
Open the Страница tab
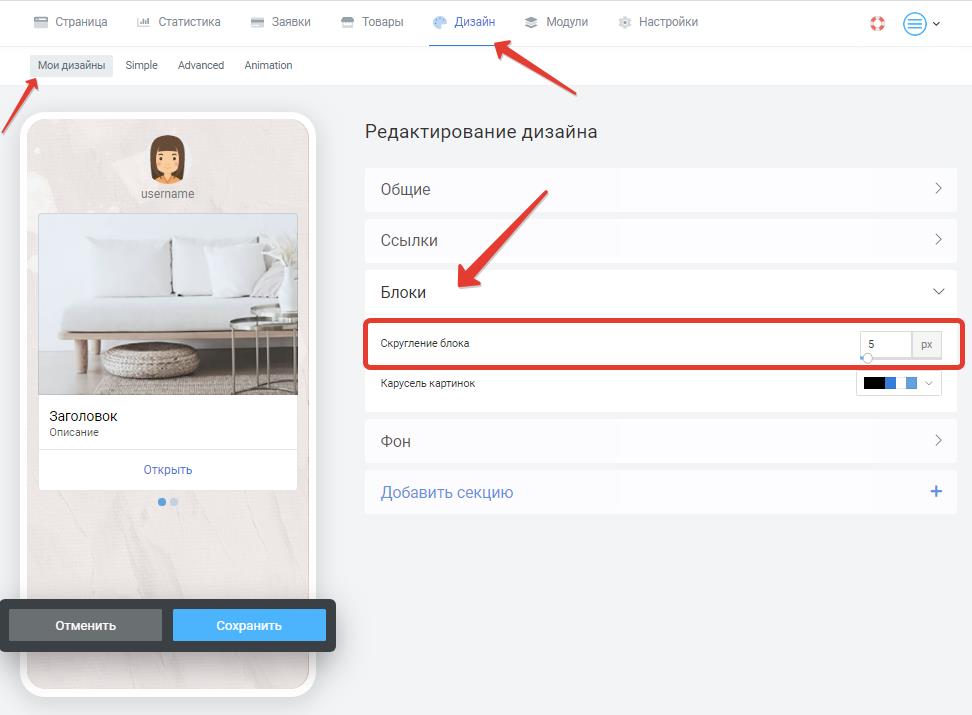tap(71, 22)
